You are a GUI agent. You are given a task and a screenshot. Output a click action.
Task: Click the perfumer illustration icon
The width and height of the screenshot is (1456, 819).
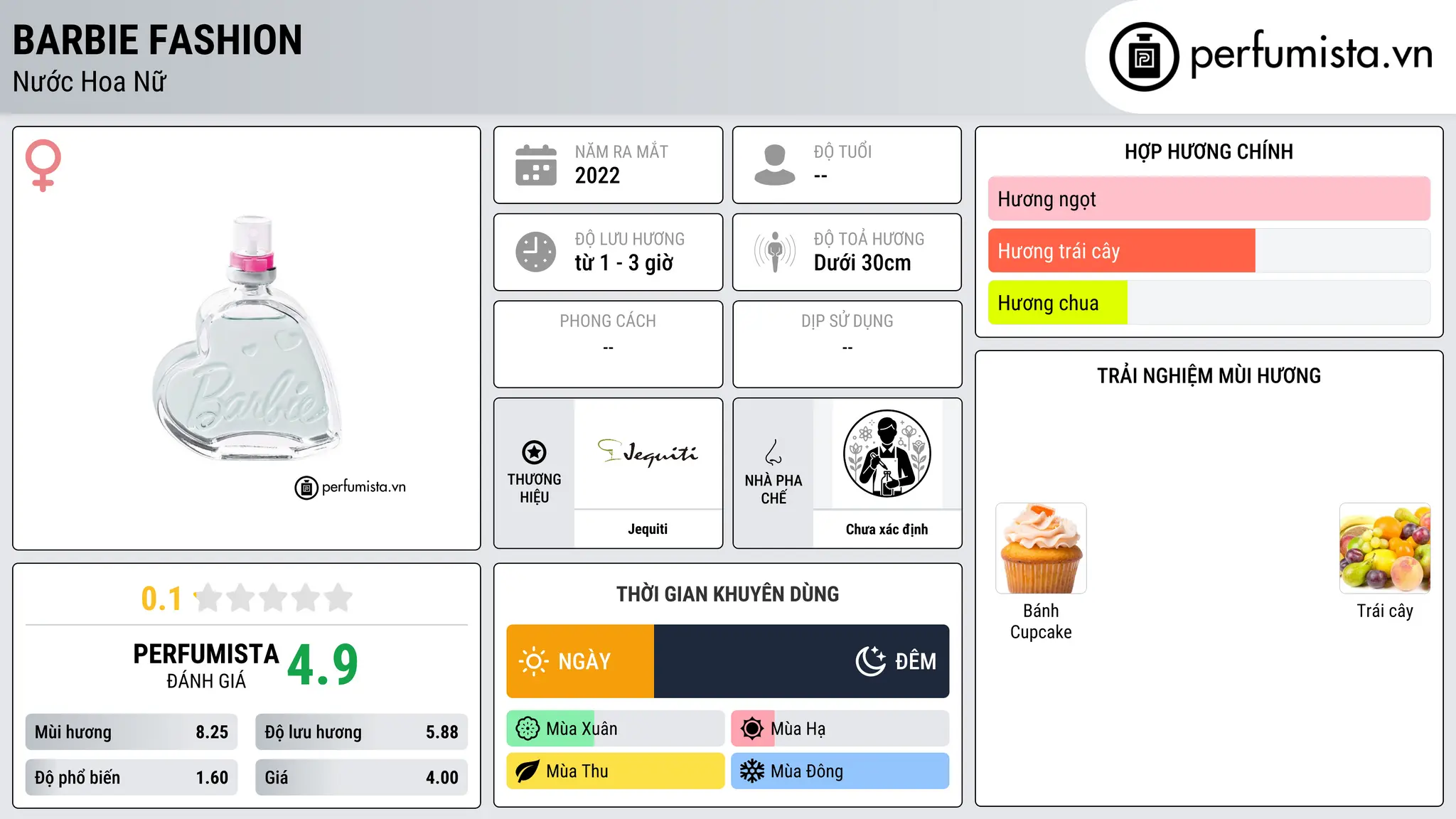click(887, 454)
